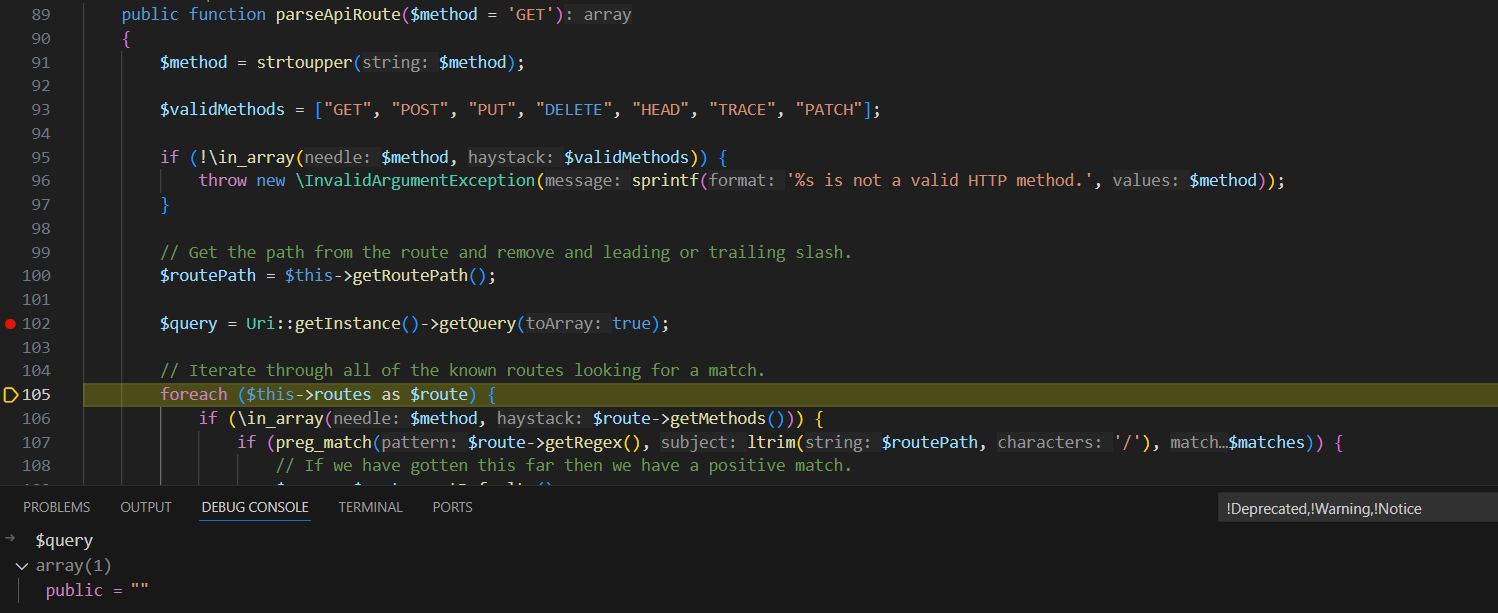Open the PROBLEMS panel tab
1498x613 pixels.
tap(56, 507)
